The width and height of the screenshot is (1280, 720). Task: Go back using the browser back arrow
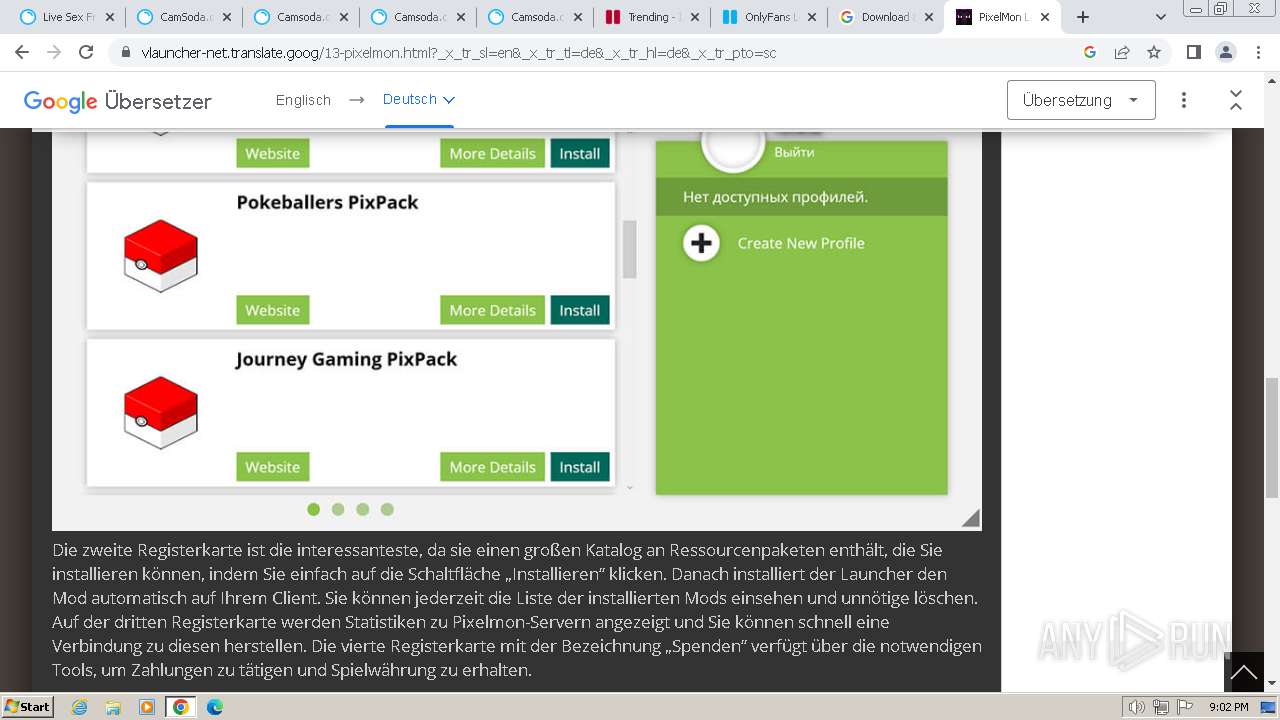click(x=22, y=52)
